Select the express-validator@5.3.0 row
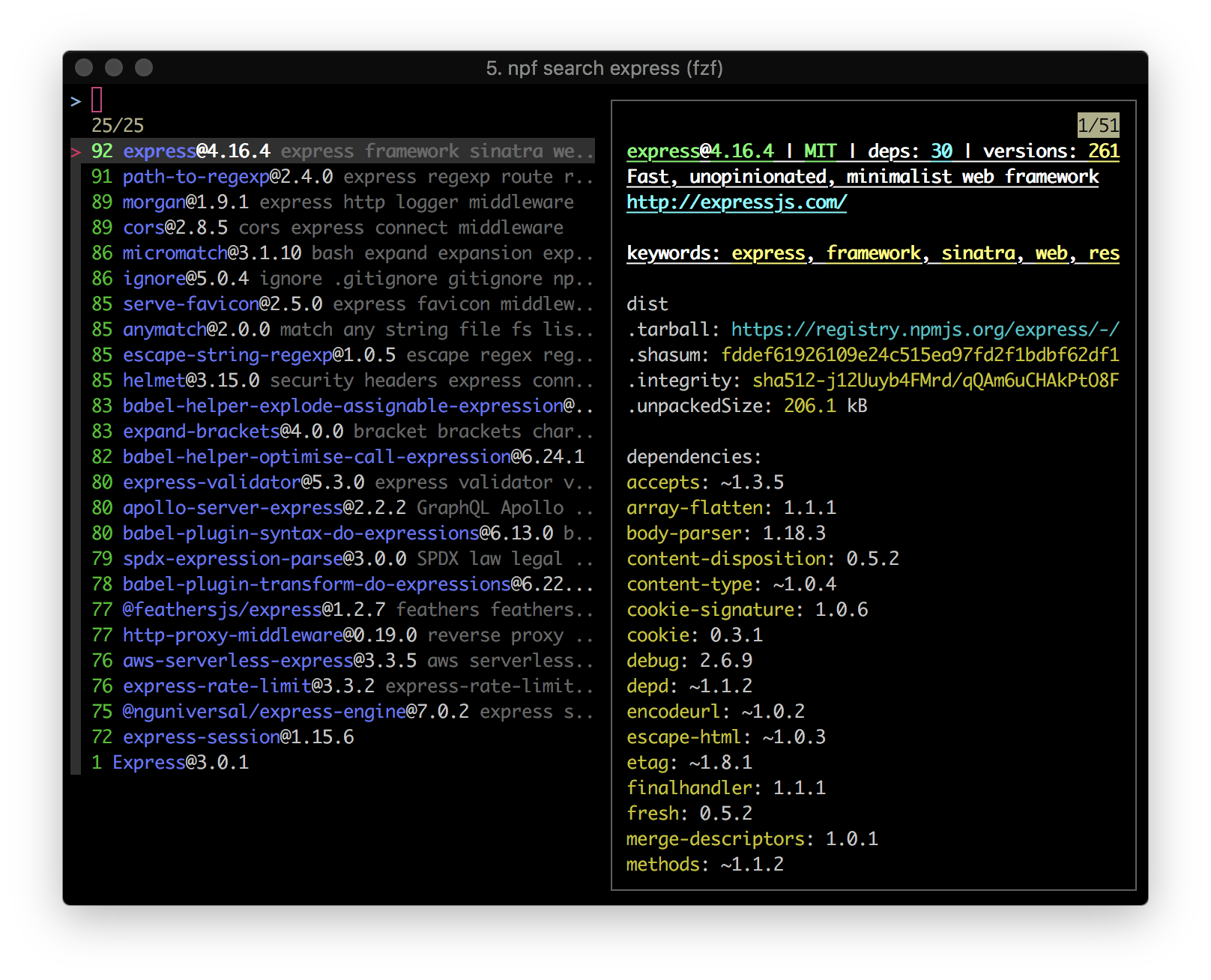 [333, 482]
